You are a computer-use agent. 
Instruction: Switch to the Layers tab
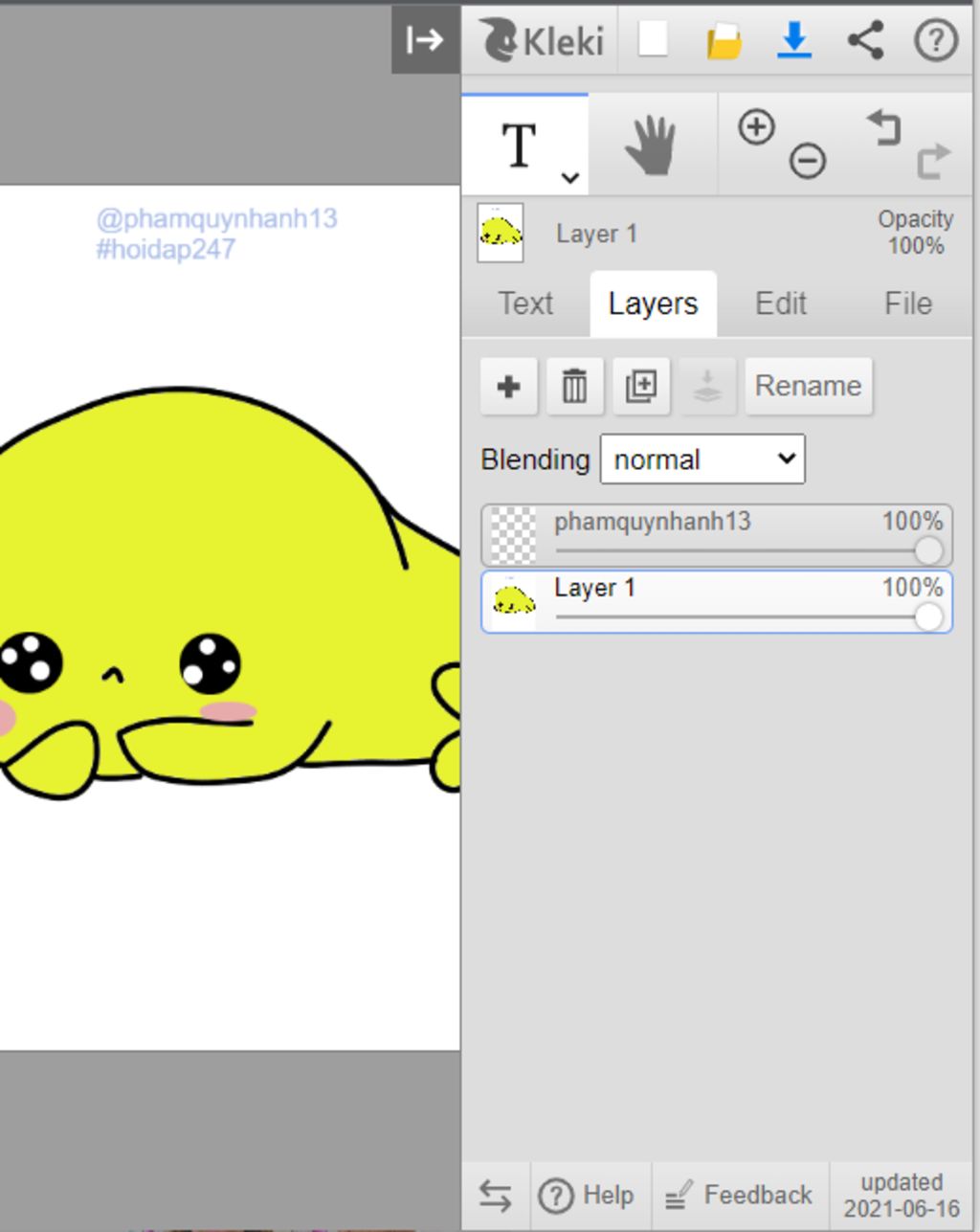653,303
